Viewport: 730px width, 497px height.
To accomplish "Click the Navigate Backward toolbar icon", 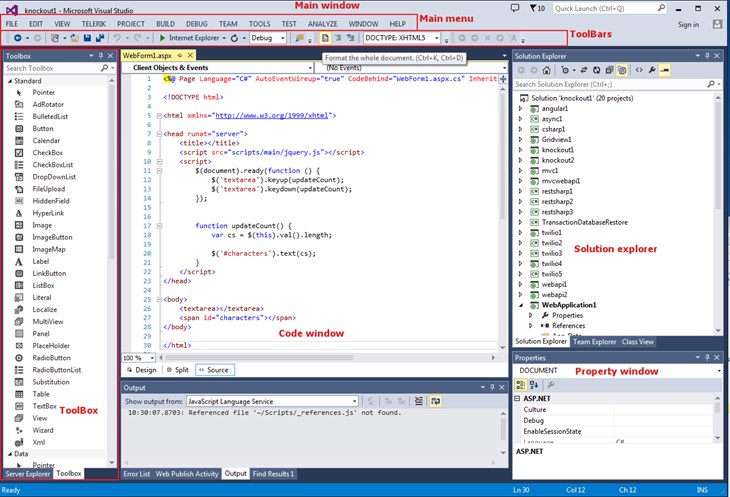I will (18, 38).
